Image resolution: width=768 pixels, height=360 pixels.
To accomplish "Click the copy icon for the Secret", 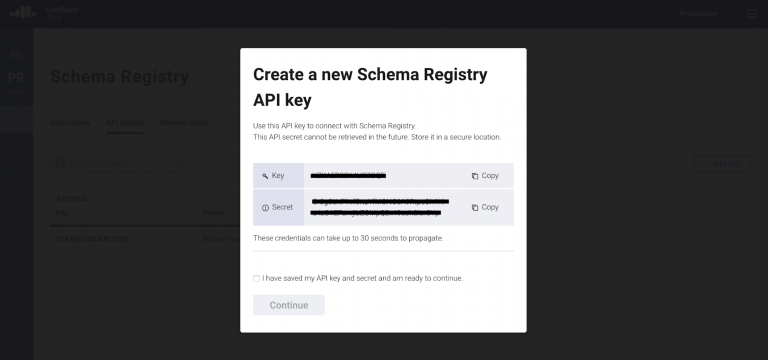I will 475,208.
